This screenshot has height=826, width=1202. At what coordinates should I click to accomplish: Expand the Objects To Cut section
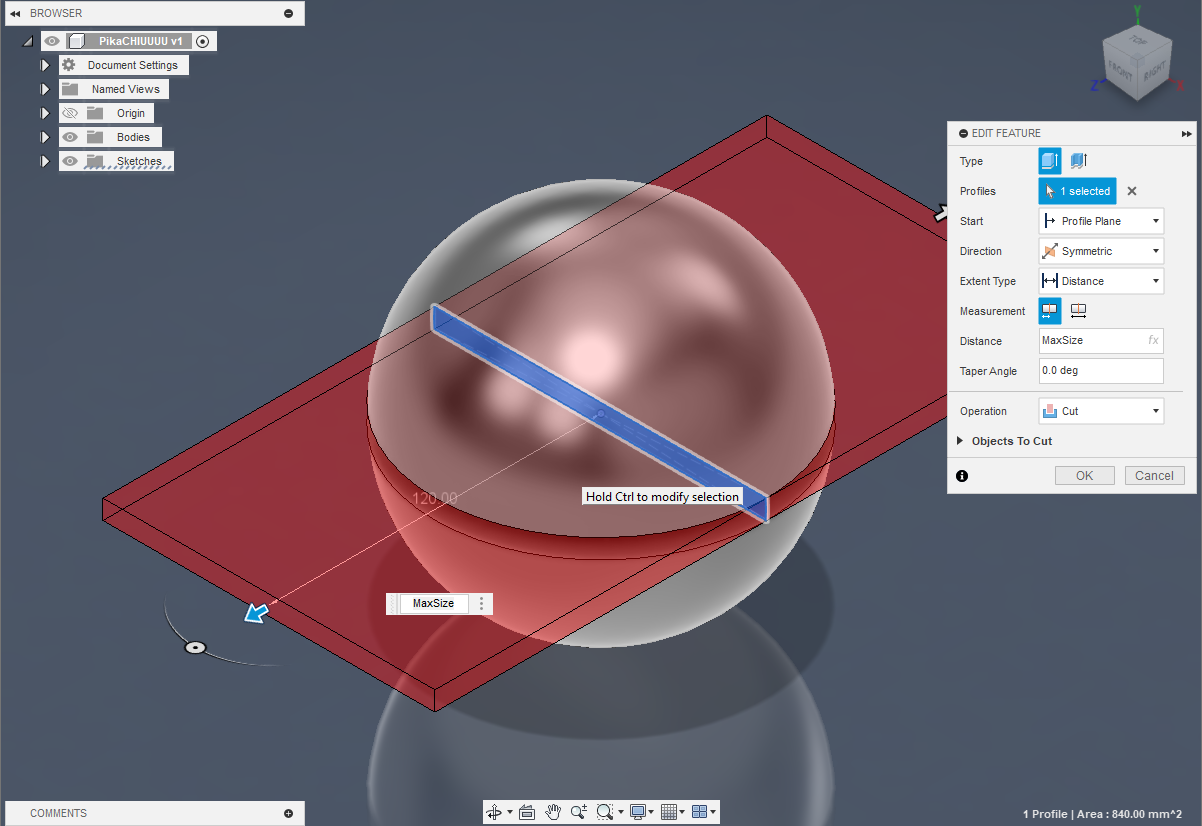pyautogui.click(x=961, y=441)
